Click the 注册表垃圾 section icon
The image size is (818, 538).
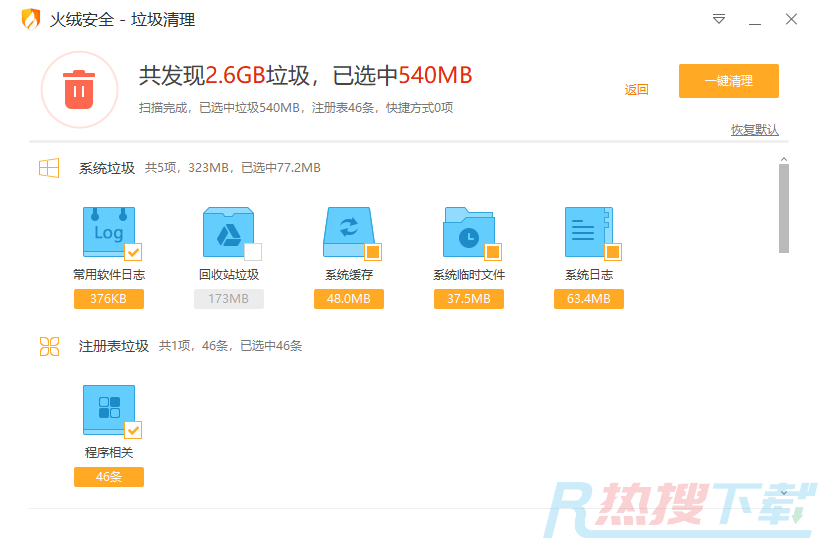coord(49,346)
